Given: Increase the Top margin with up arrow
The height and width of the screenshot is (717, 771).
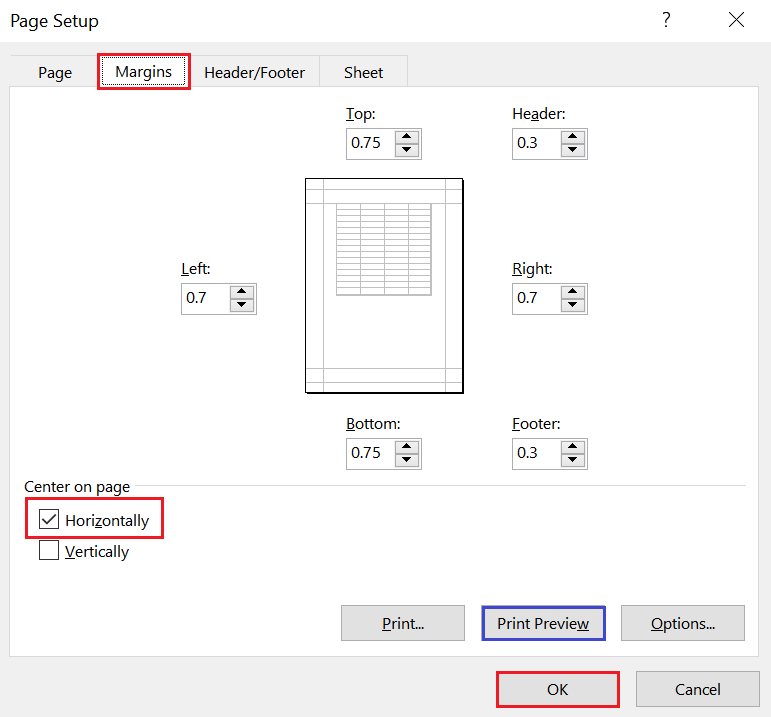Looking at the screenshot, I should point(407,137).
